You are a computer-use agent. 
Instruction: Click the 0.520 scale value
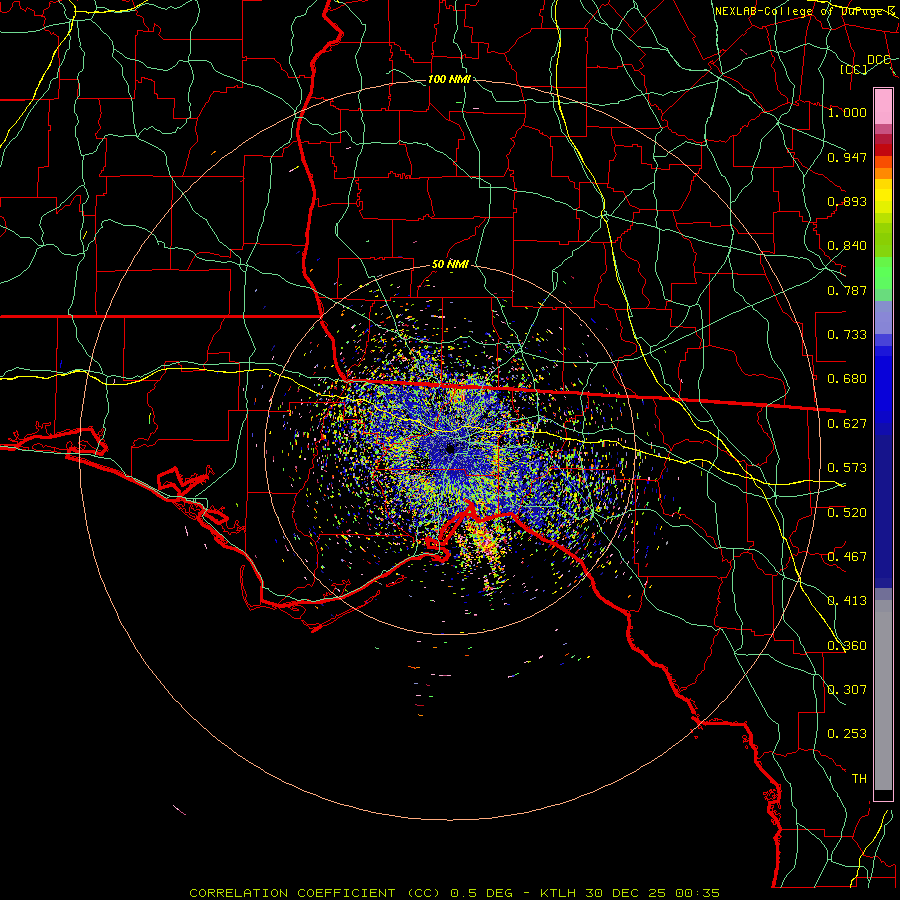(847, 513)
